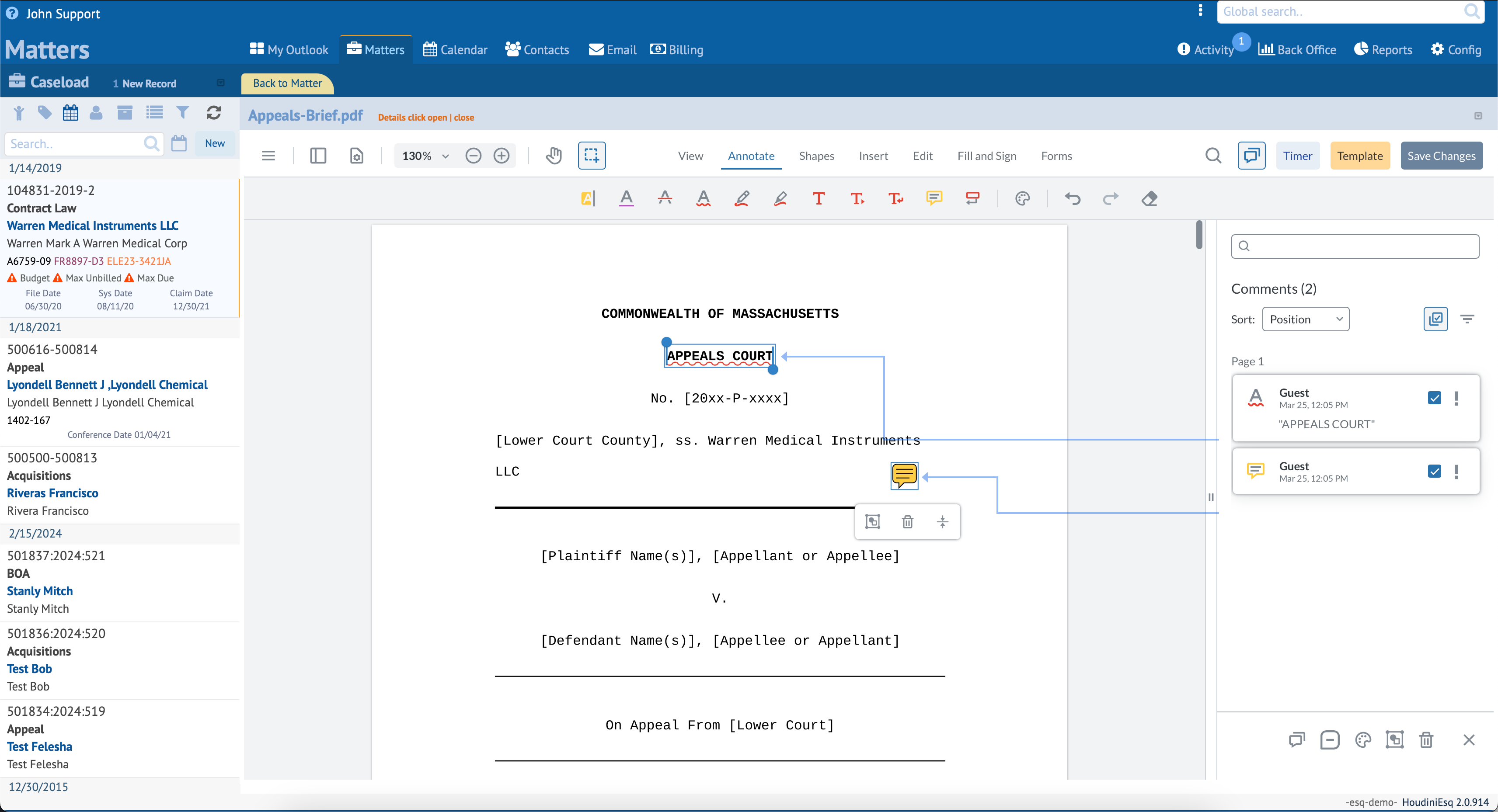Open the Fill and Sign tab
Image resolution: width=1498 pixels, height=812 pixels.
[986, 156]
